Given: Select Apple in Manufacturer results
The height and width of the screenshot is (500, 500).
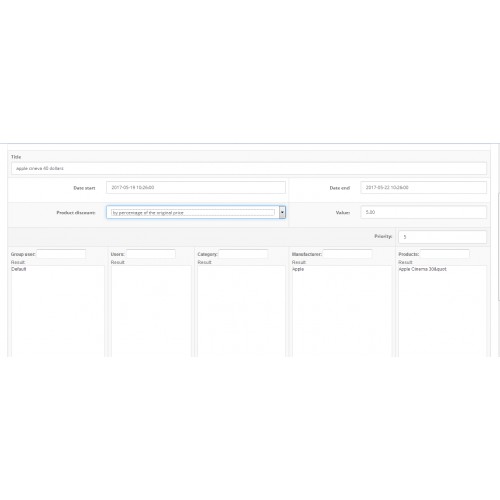Looking at the screenshot, I should 298,269.
